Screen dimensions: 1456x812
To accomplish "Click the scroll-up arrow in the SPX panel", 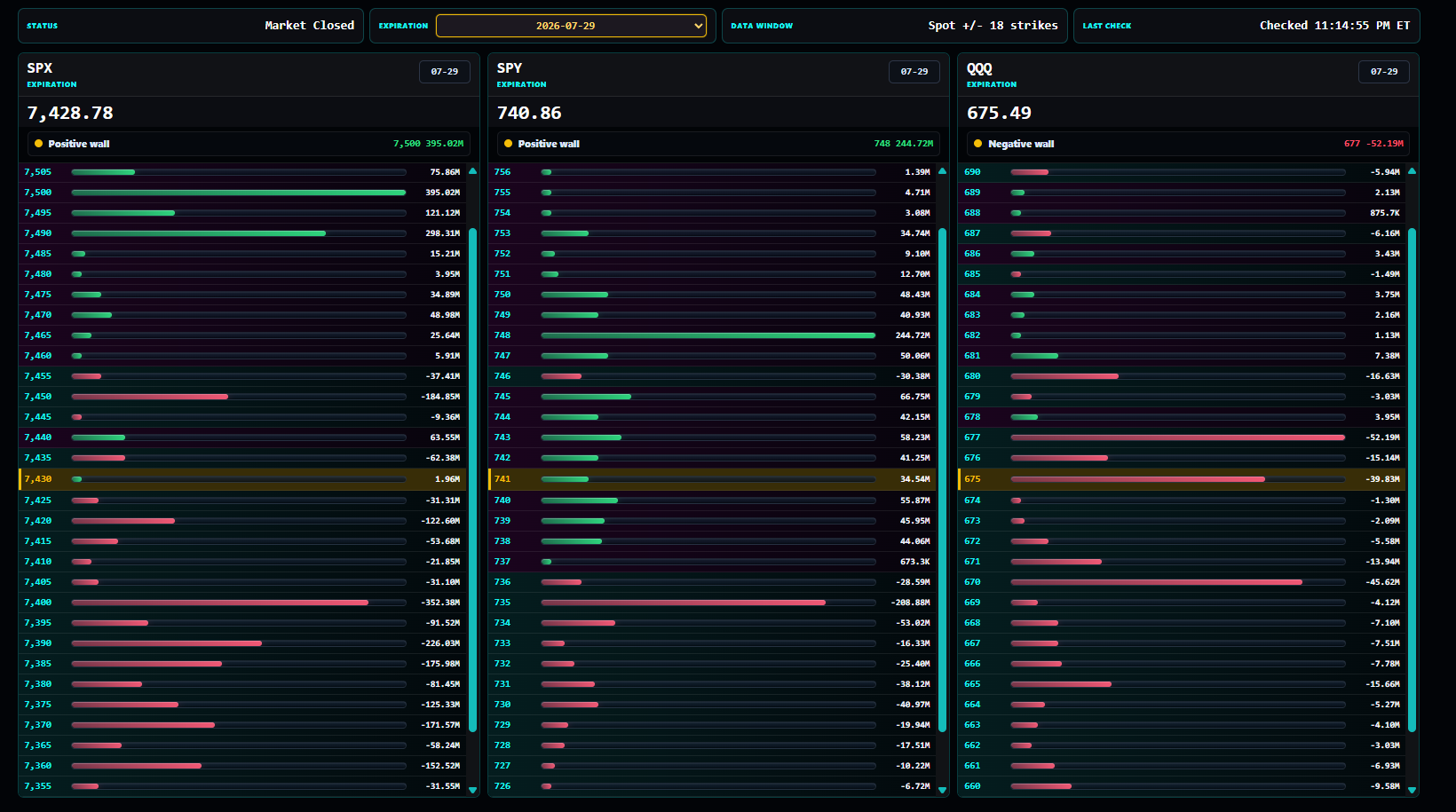I will (472, 171).
